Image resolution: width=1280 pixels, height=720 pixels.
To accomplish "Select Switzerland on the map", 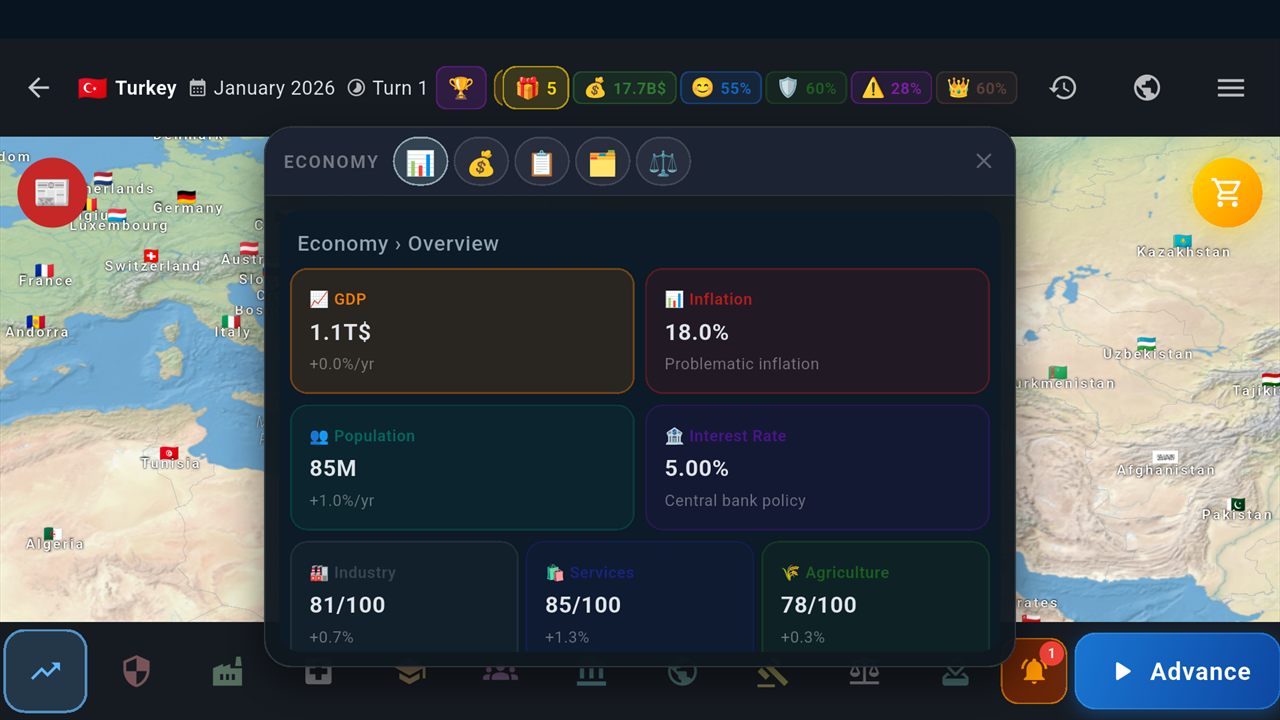I will click(x=152, y=262).
